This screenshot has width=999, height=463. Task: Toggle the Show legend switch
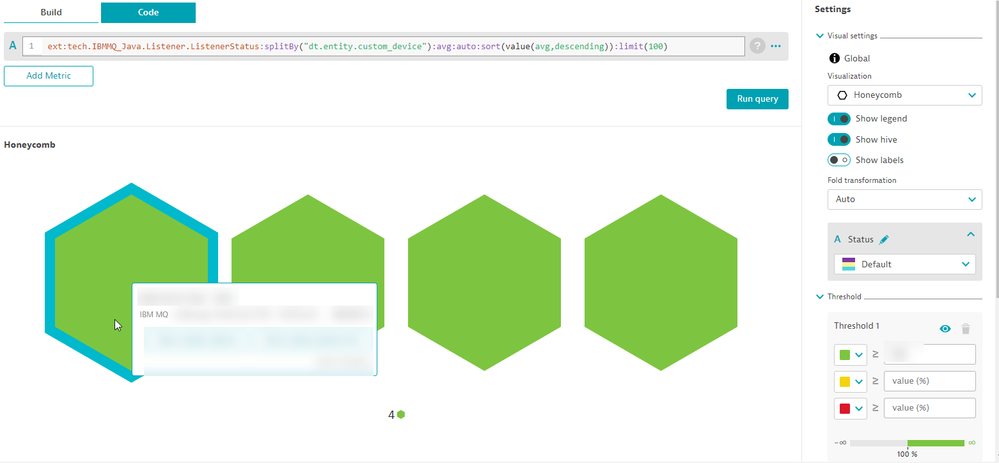click(838, 118)
